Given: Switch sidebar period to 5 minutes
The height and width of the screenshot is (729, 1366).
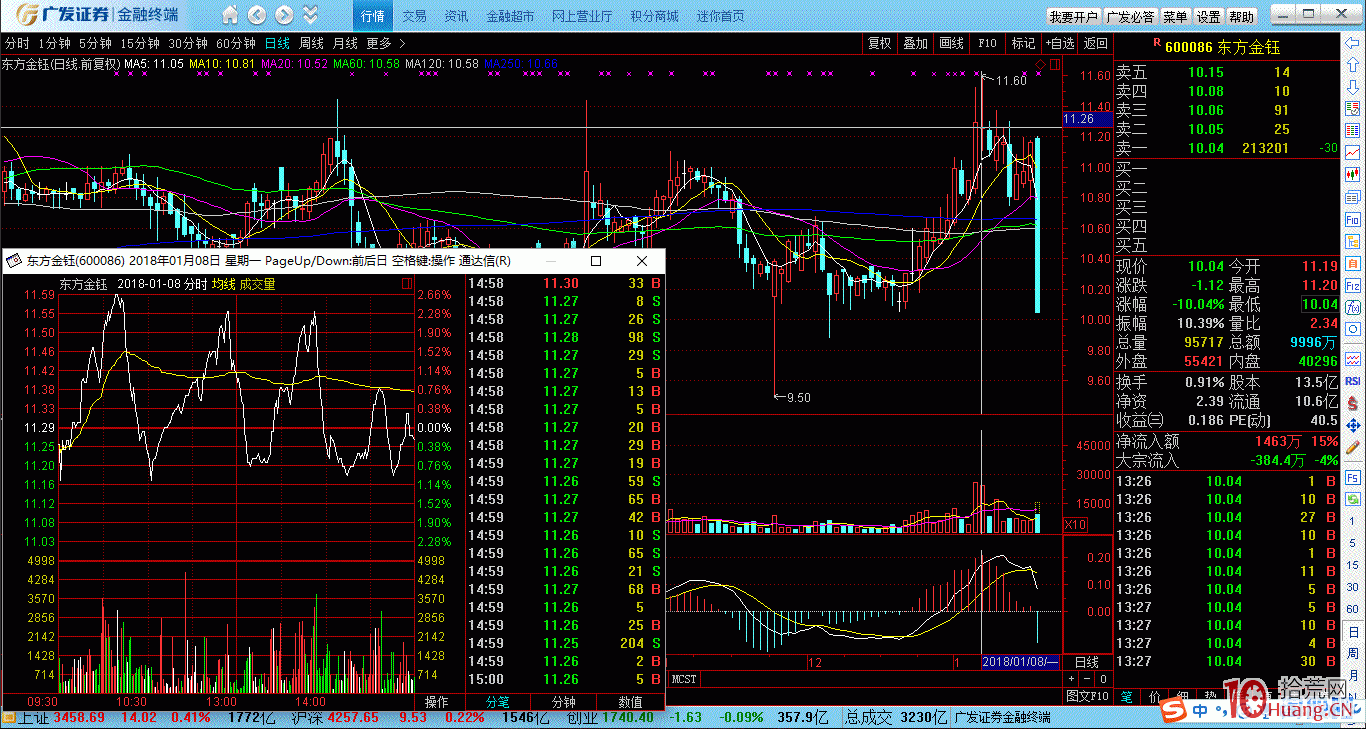Looking at the screenshot, I should pos(1352,543).
